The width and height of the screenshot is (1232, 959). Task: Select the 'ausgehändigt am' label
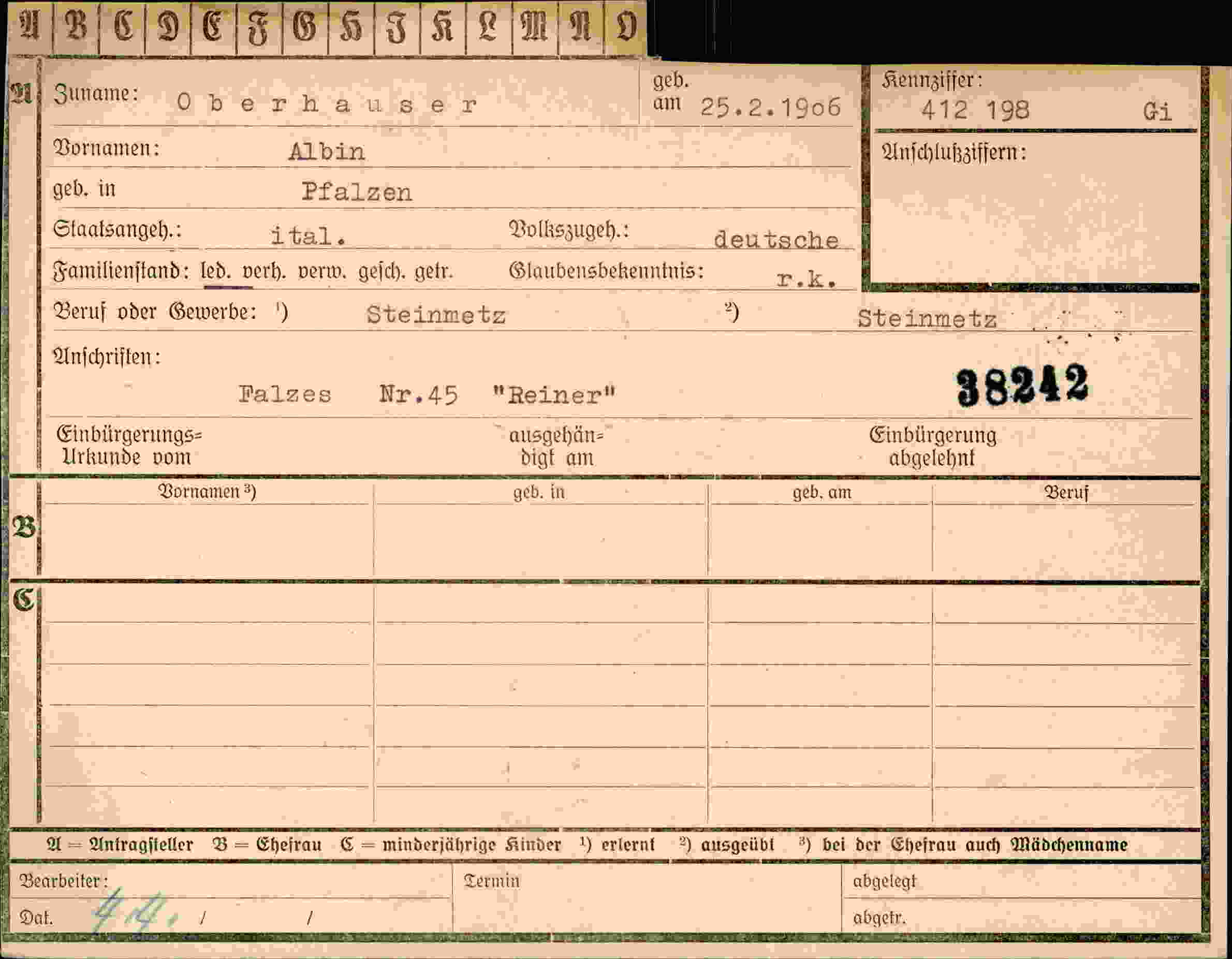pos(556,447)
